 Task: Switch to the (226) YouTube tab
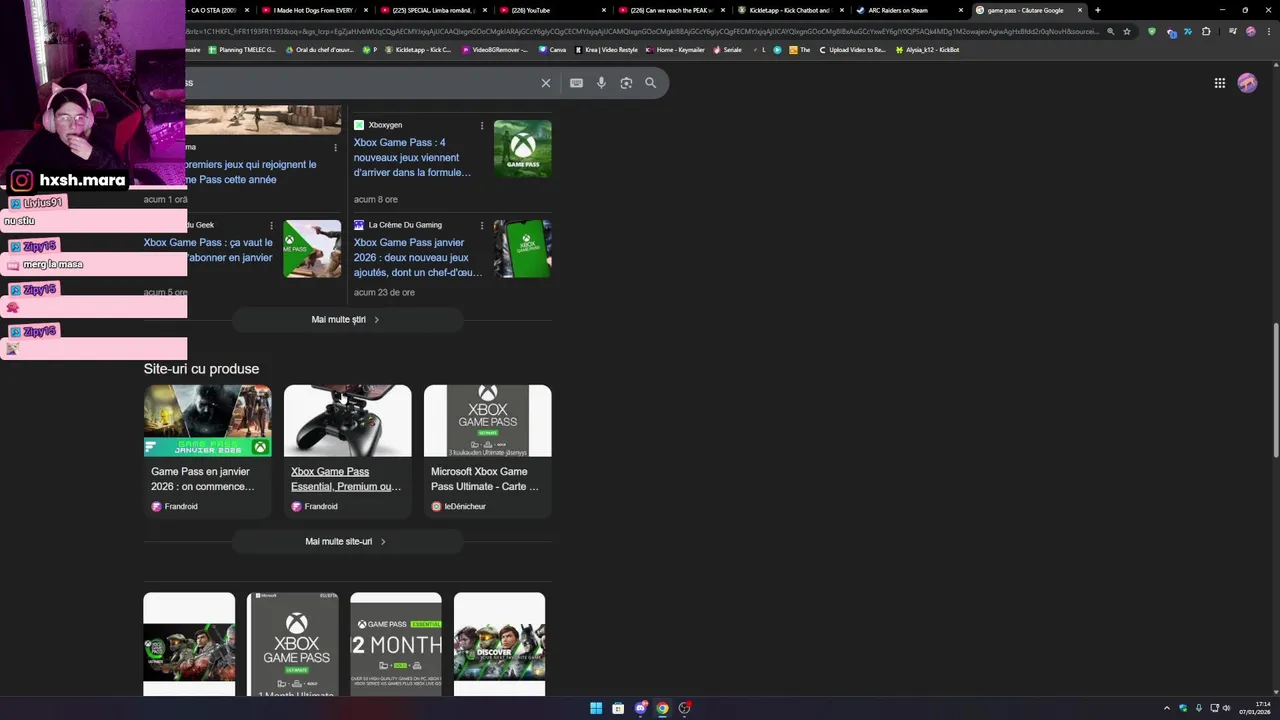[552, 10]
